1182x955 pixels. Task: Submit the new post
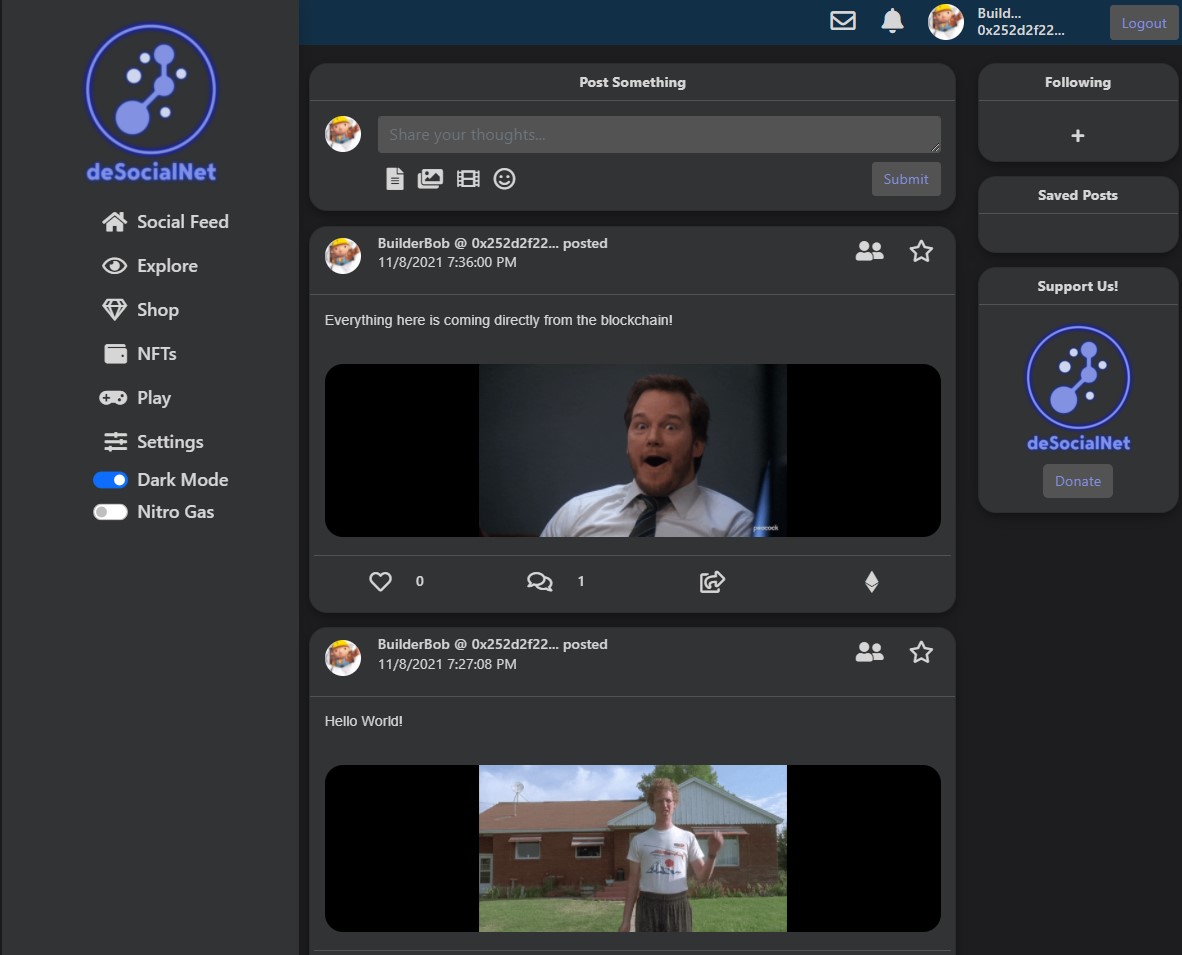pos(906,179)
